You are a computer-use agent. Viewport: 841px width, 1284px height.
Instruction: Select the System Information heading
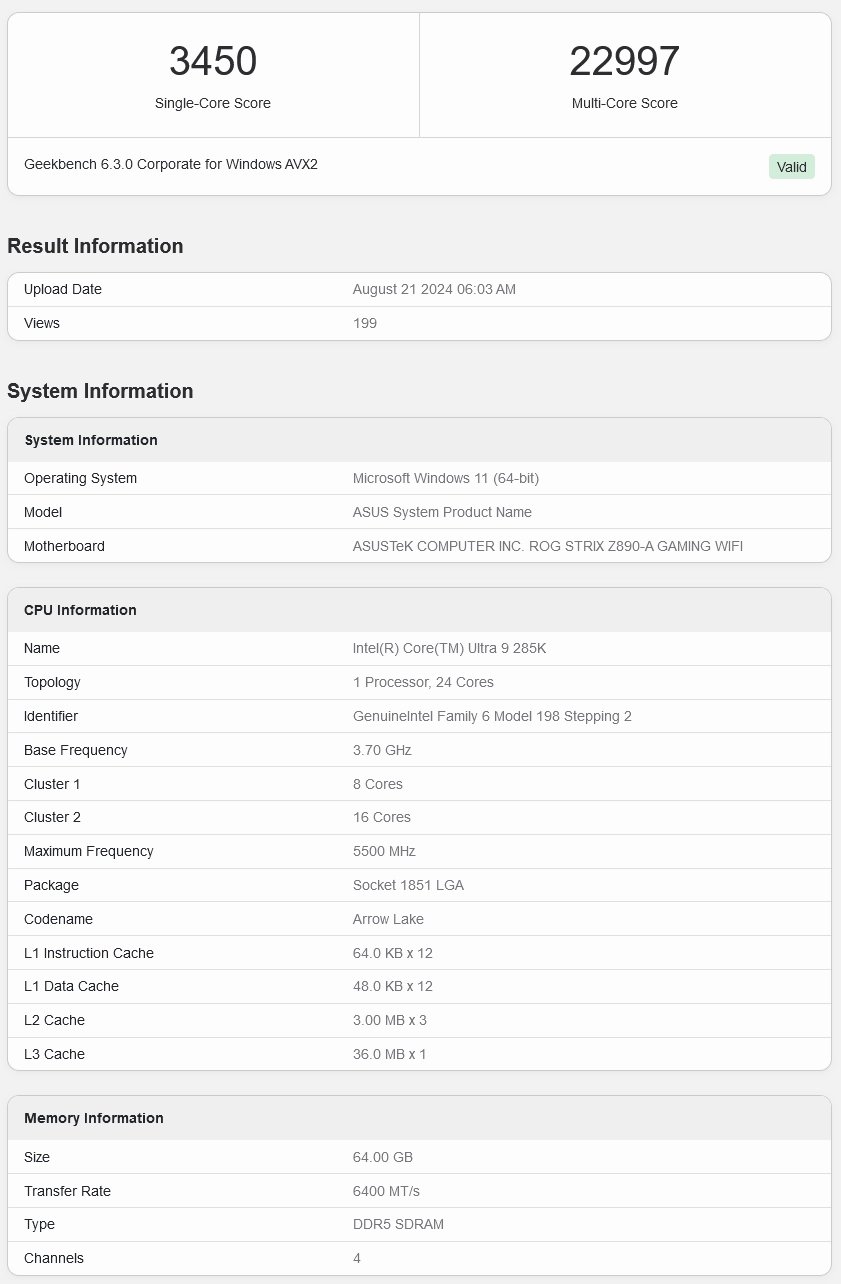100,391
